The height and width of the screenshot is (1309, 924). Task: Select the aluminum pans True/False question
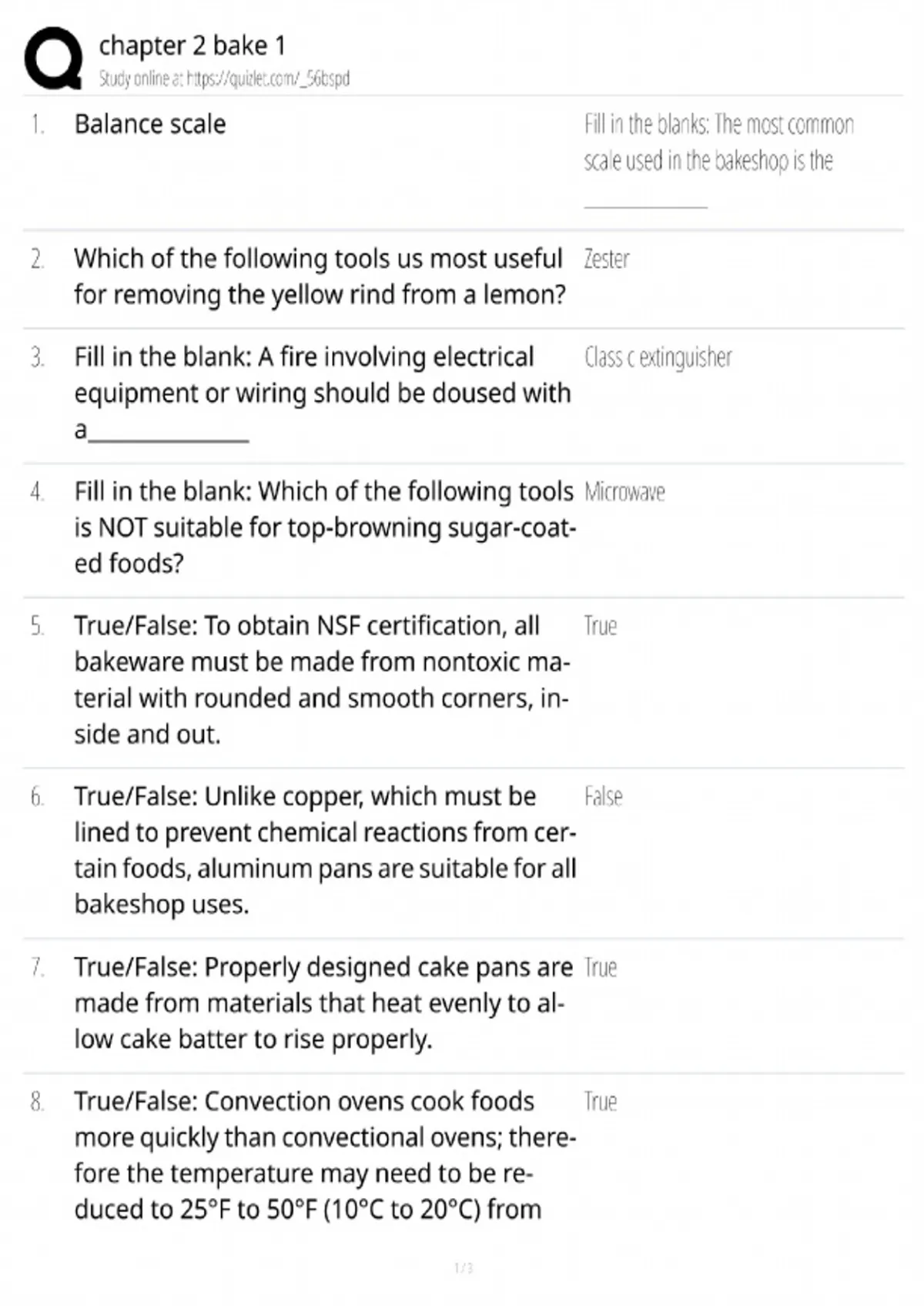click(325, 850)
